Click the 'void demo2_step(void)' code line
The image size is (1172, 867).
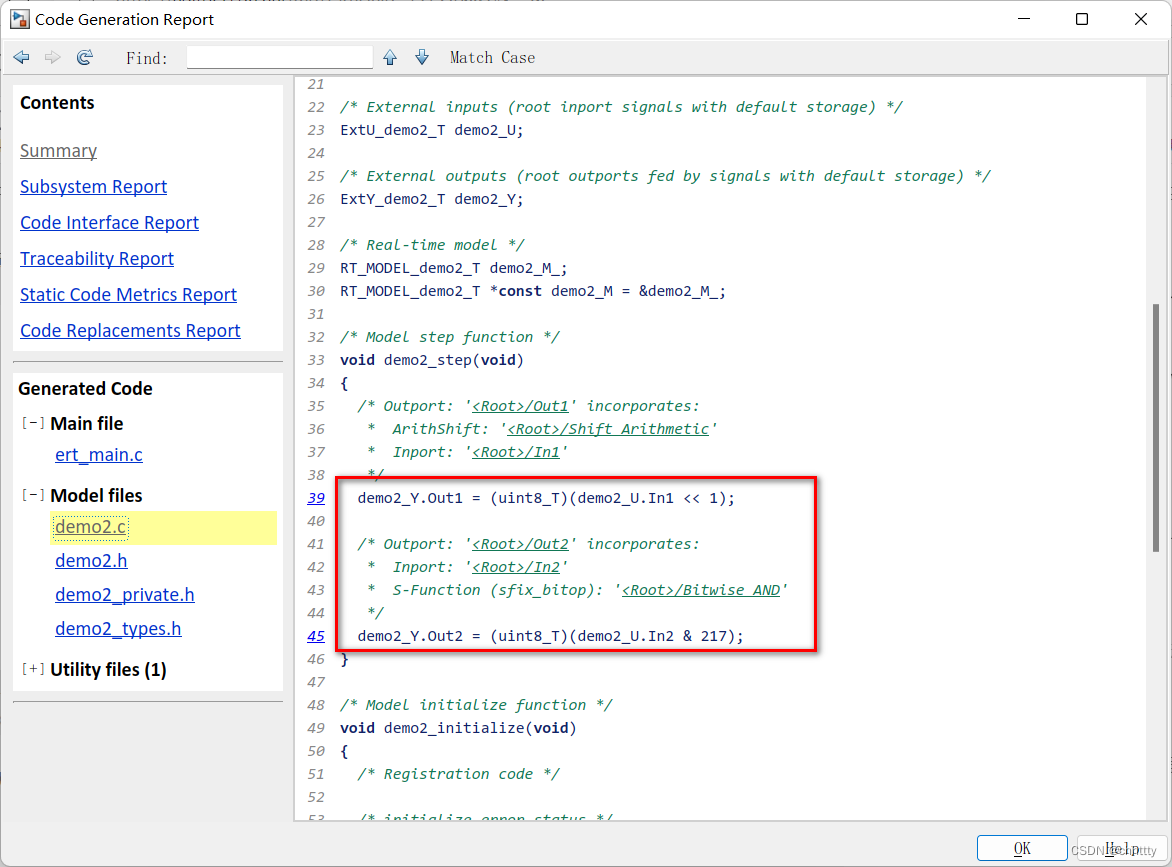tap(432, 360)
